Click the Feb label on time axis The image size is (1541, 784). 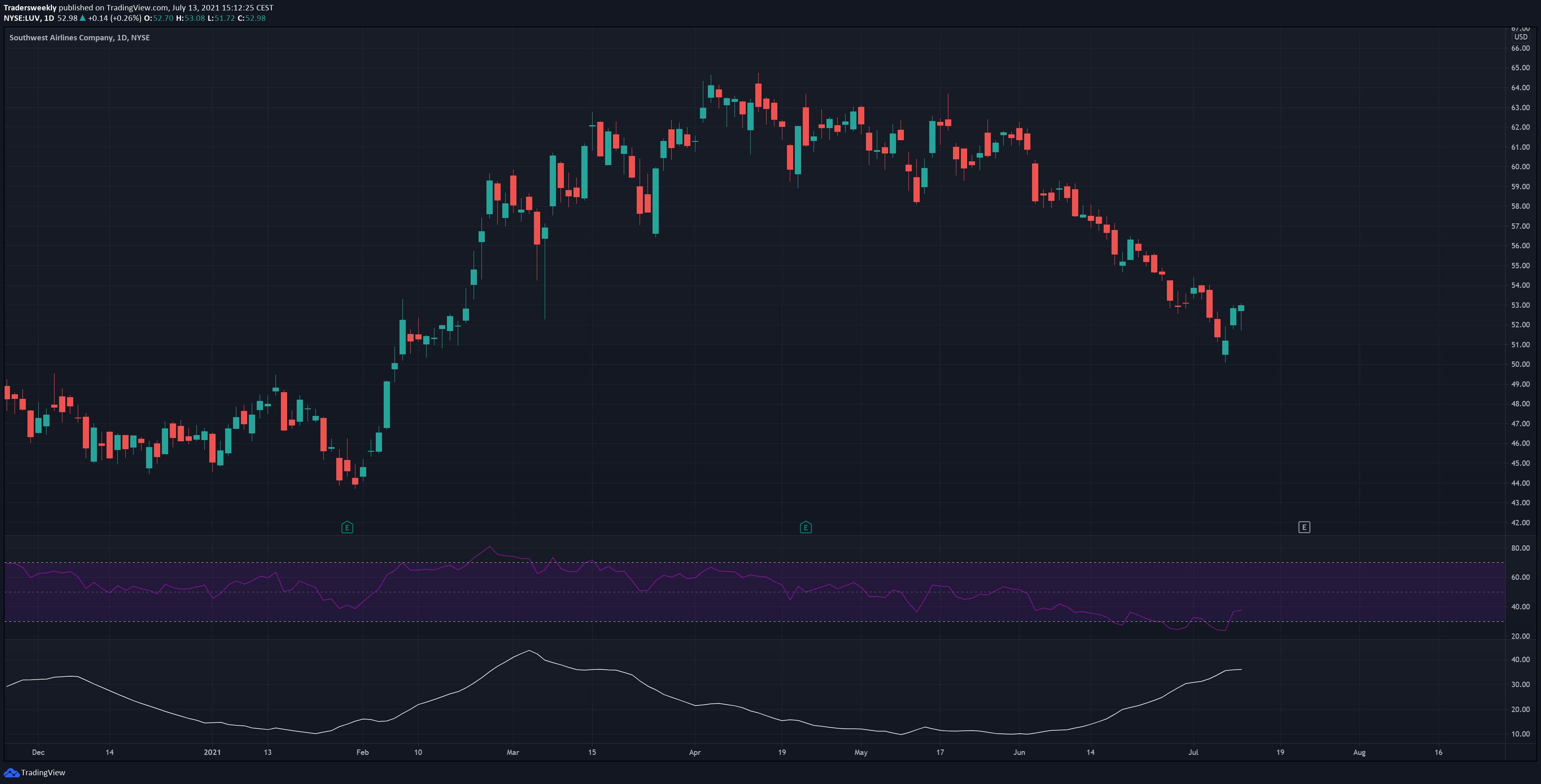(x=362, y=752)
